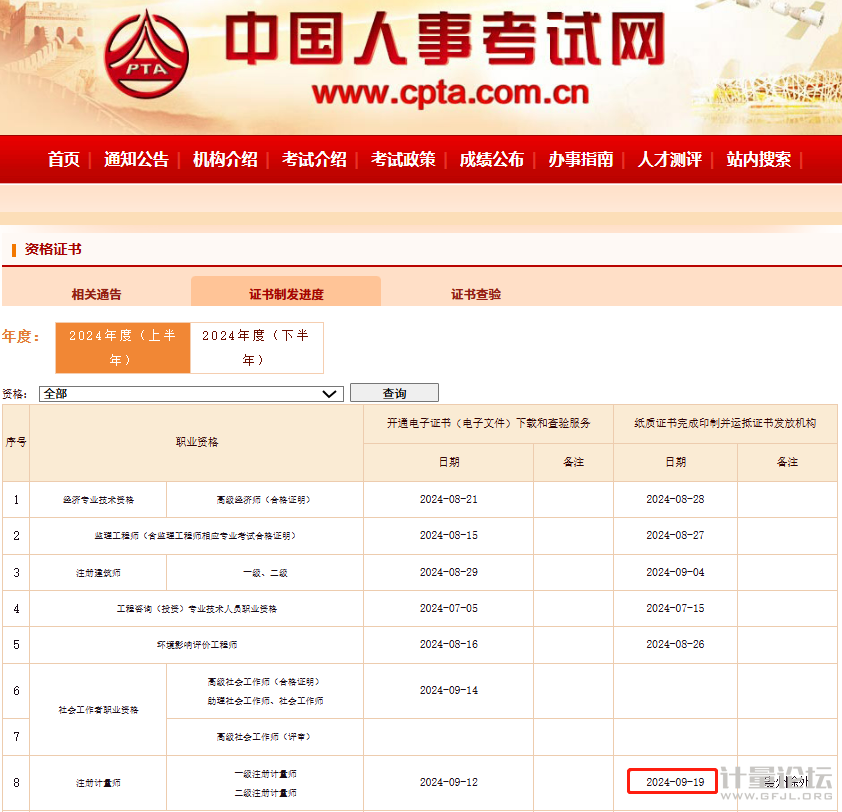Click 一级注册计量师 text in row 8
842x812 pixels.
tap(265, 774)
